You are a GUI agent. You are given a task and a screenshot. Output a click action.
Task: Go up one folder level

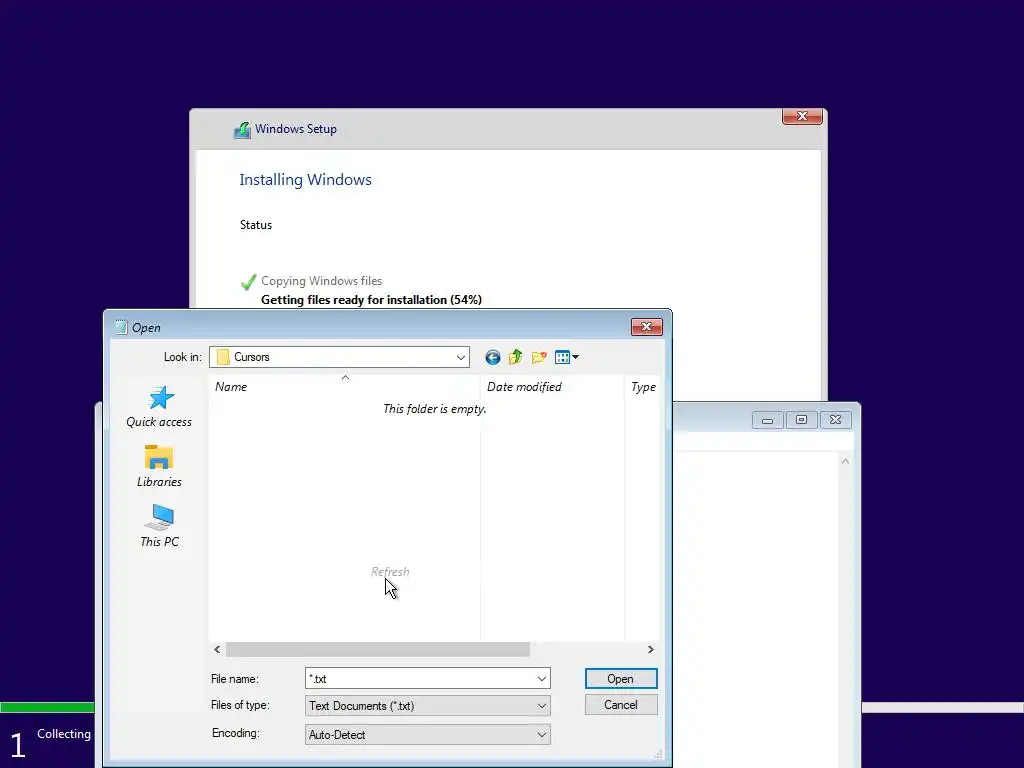pos(515,357)
